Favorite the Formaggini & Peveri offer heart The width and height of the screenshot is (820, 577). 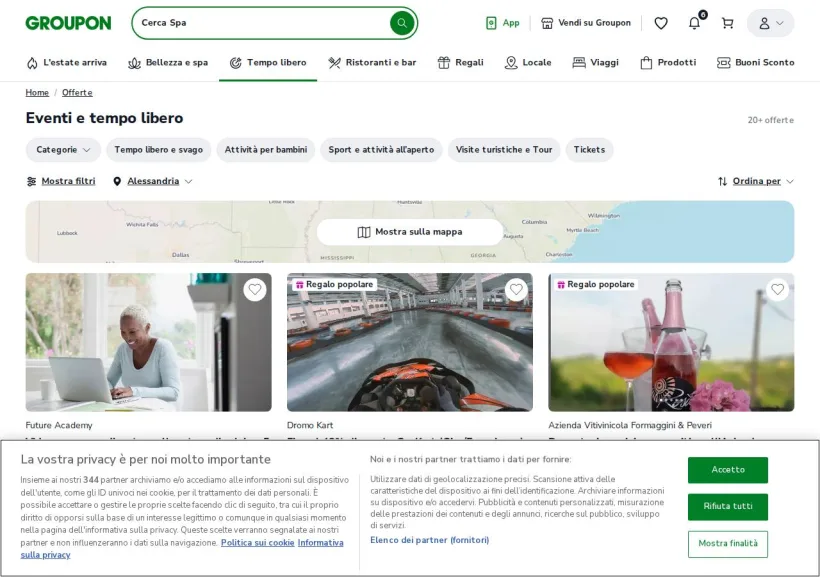click(x=778, y=289)
